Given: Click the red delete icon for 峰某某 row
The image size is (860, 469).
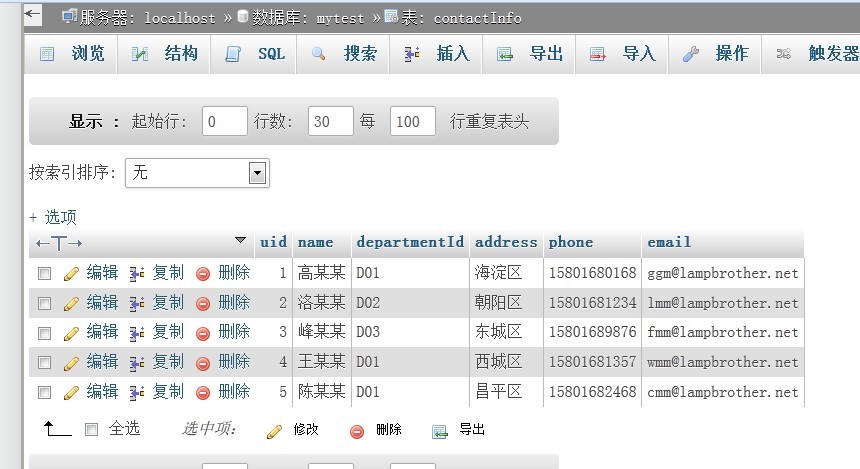Looking at the screenshot, I should pyautogui.click(x=203, y=332).
